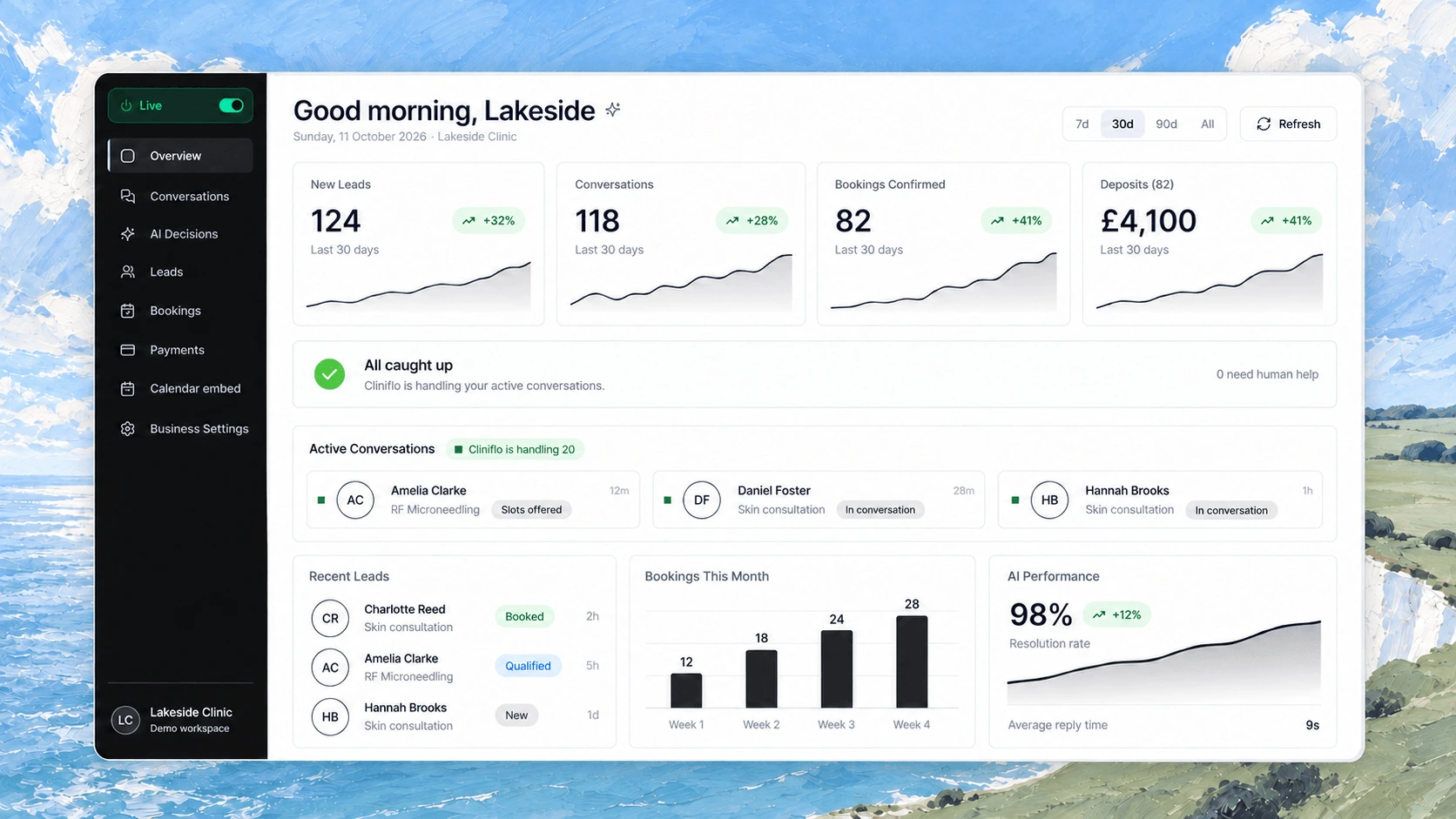
Task: Click the Payments card icon
Action: 128,350
